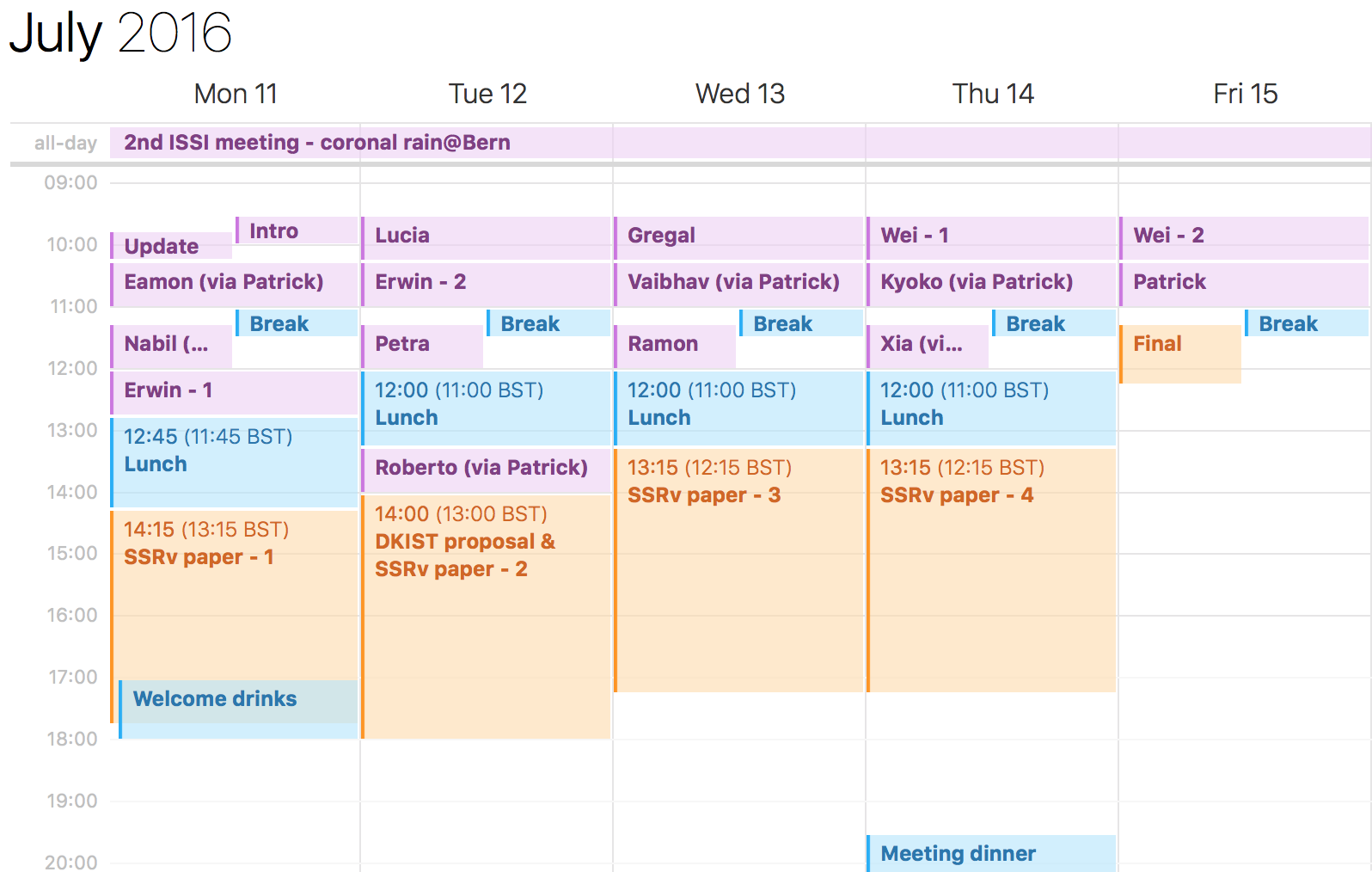Select the Break event on Friday
This screenshot has height=872, width=1372.
click(1306, 323)
